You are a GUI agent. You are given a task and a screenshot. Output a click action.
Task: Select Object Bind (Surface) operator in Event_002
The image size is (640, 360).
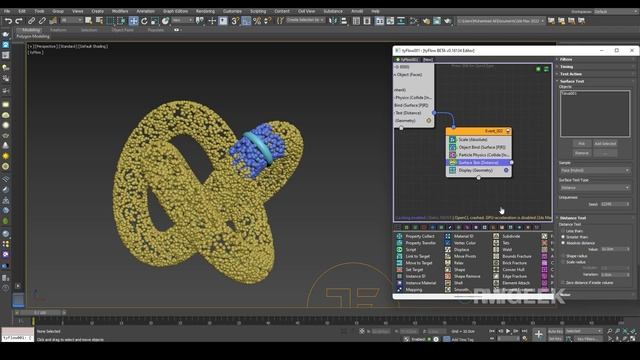pyautogui.click(x=478, y=147)
